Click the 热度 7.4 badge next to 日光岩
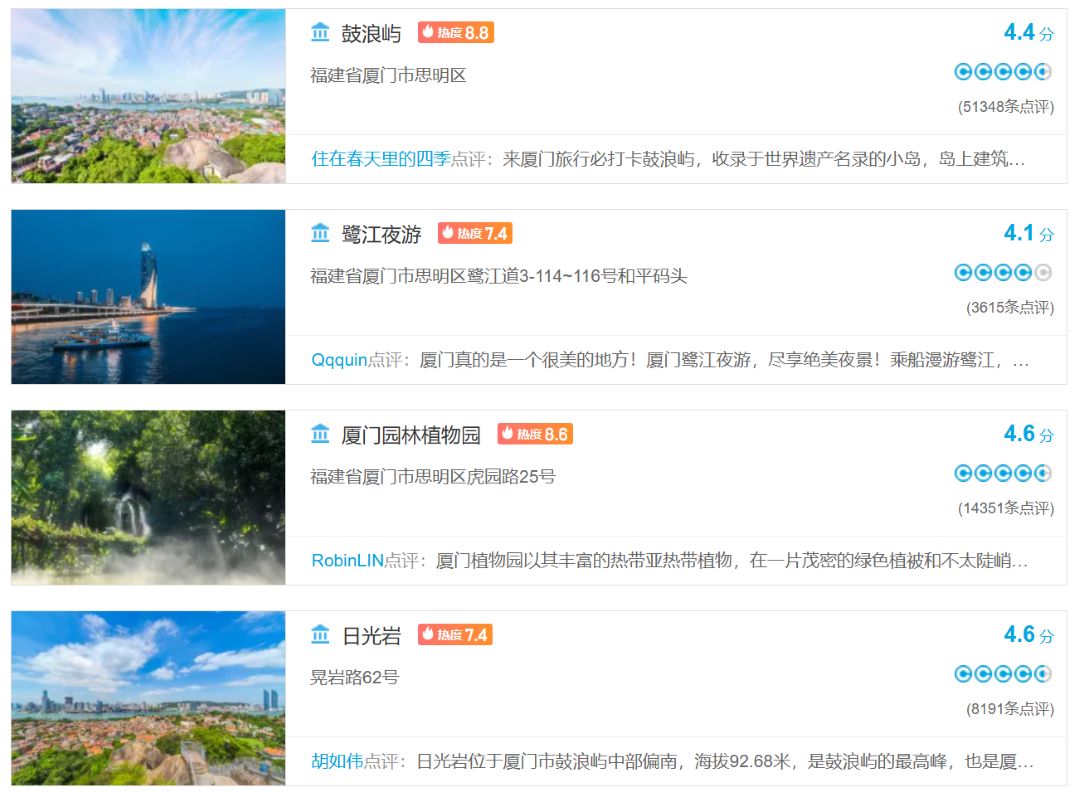Screen dimensions: 1080x793 (455, 635)
